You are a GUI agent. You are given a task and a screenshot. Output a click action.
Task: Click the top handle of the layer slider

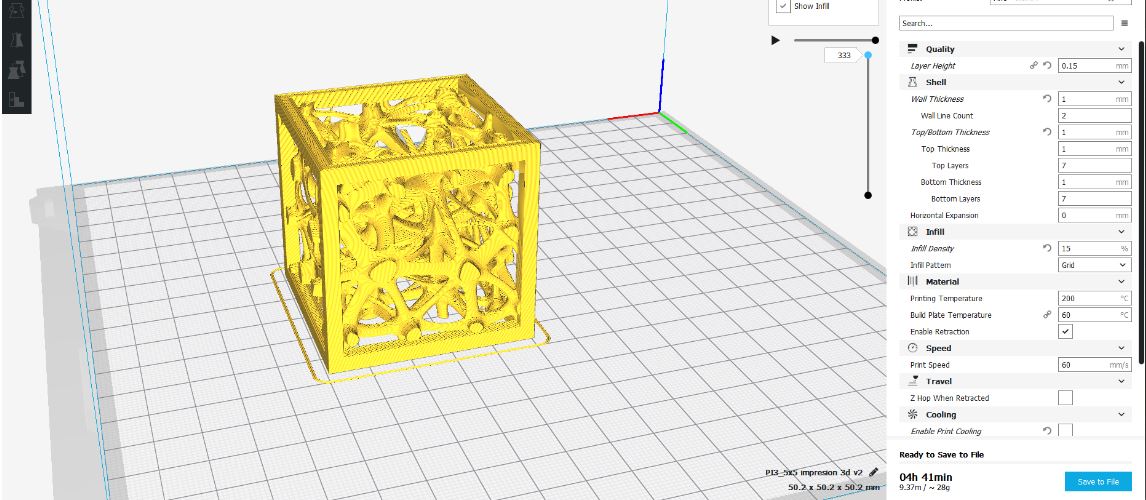tap(868, 55)
